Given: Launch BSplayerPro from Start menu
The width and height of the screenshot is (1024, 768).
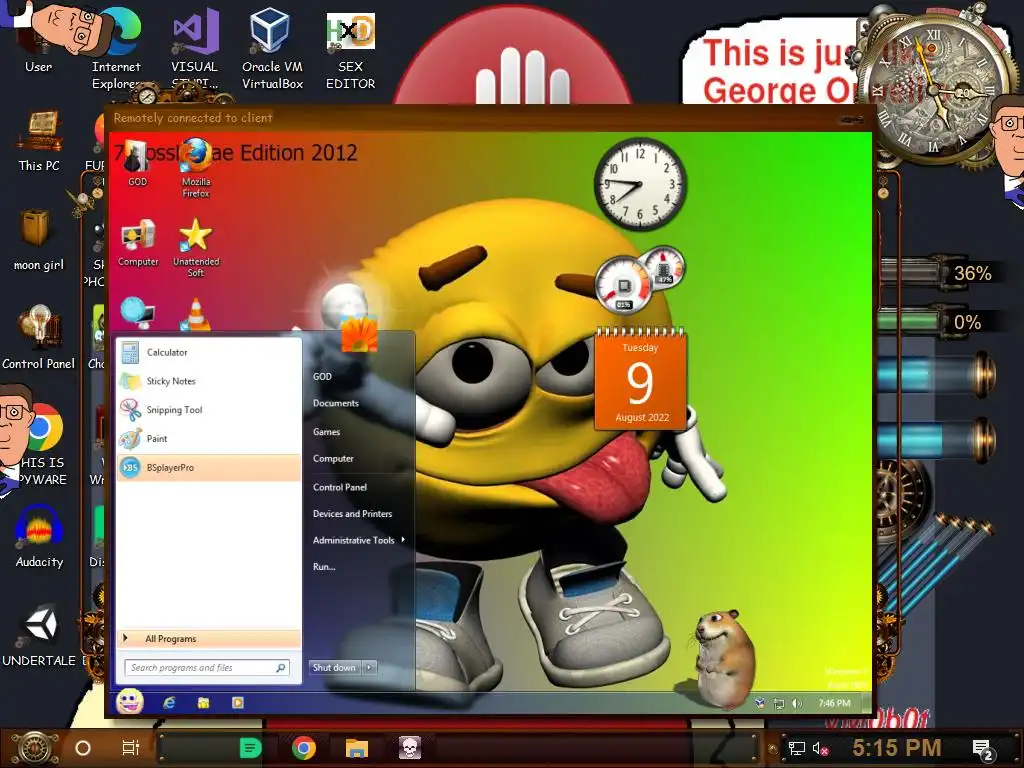Looking at the screenshot, I should [x=208, y=468].
